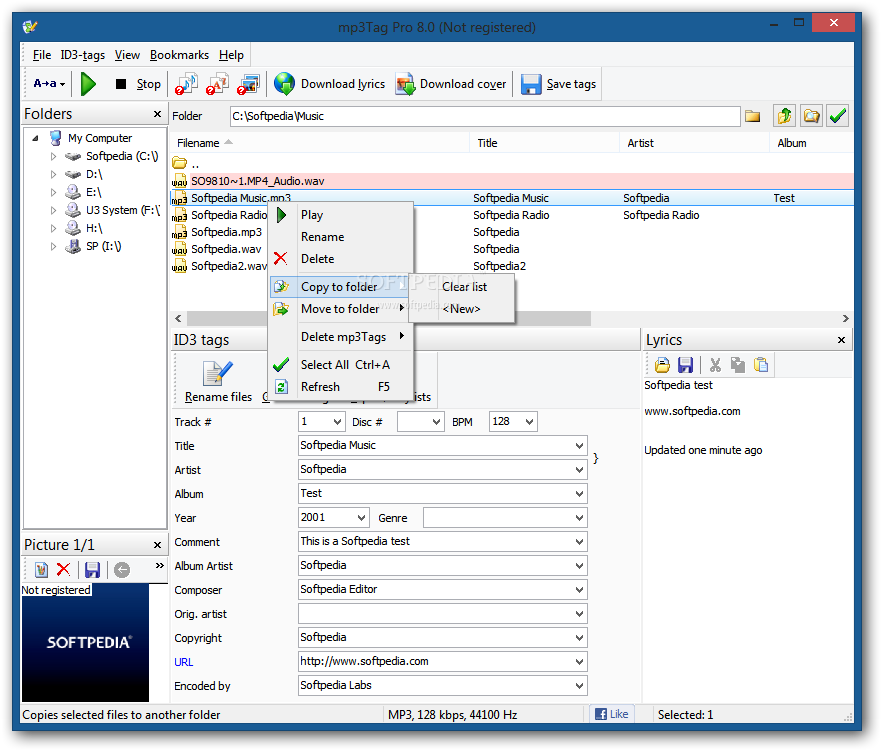This screenshot has height=751, width=882.
Task: Expand the E:\ drive node
Action: coord(53,192)
